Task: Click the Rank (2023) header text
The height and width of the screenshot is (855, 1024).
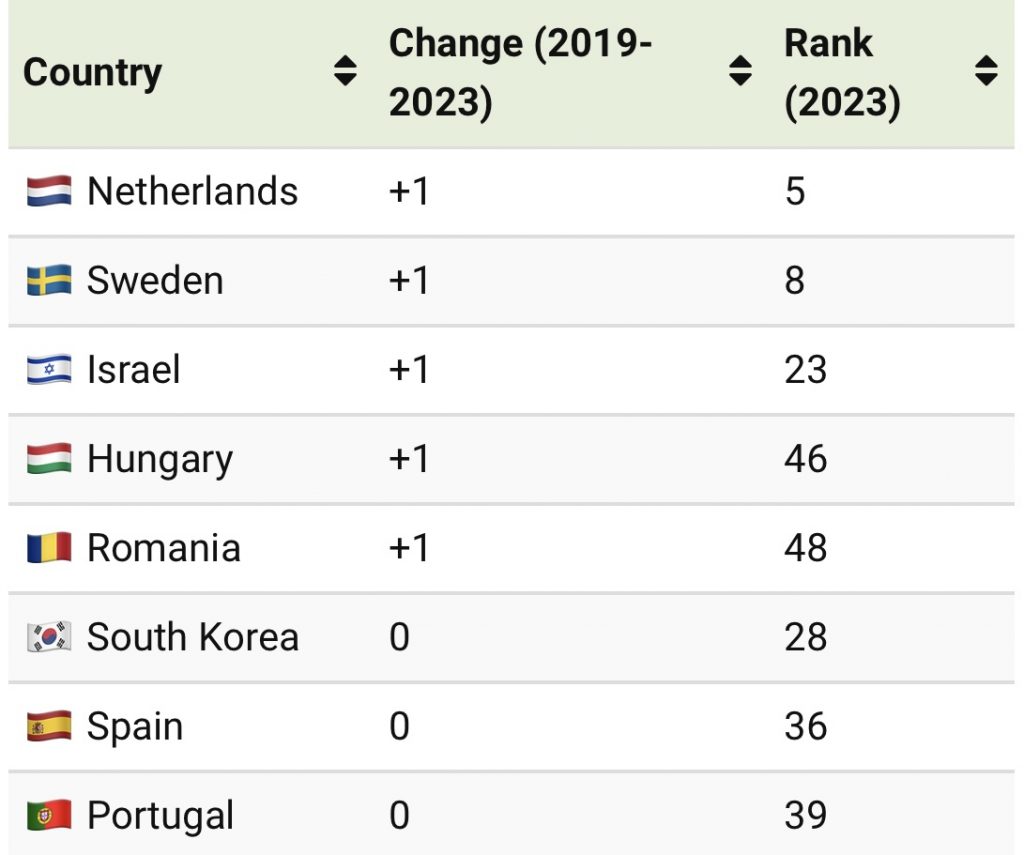Action: pyautogui.click(x=842, y=72)
